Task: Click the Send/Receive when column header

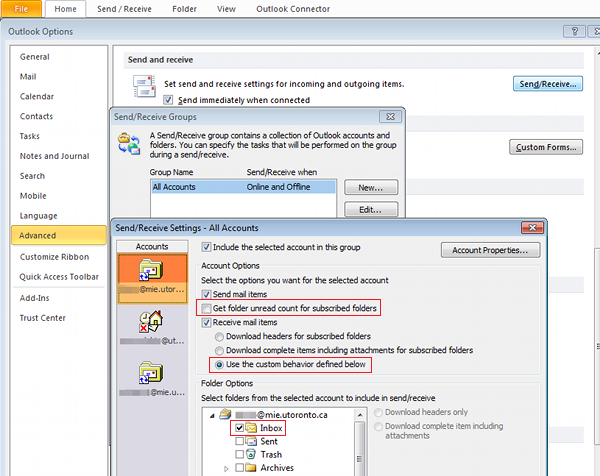Action: coord(282,172)
